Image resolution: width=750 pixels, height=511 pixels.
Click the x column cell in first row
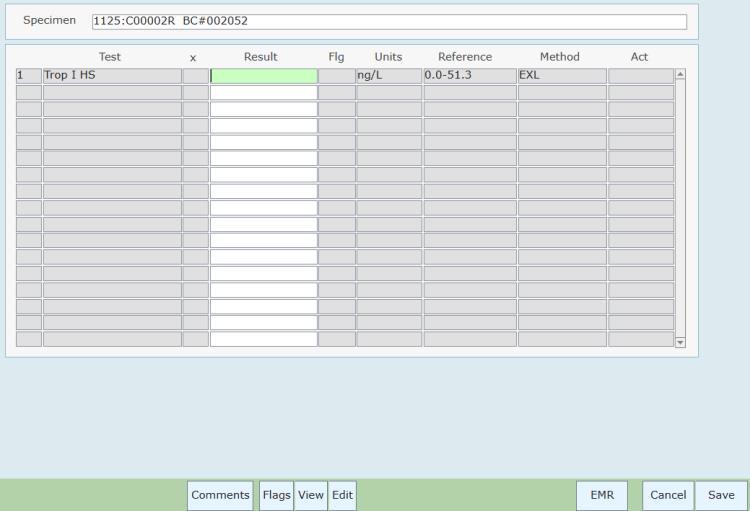click(x=195, y=75)
